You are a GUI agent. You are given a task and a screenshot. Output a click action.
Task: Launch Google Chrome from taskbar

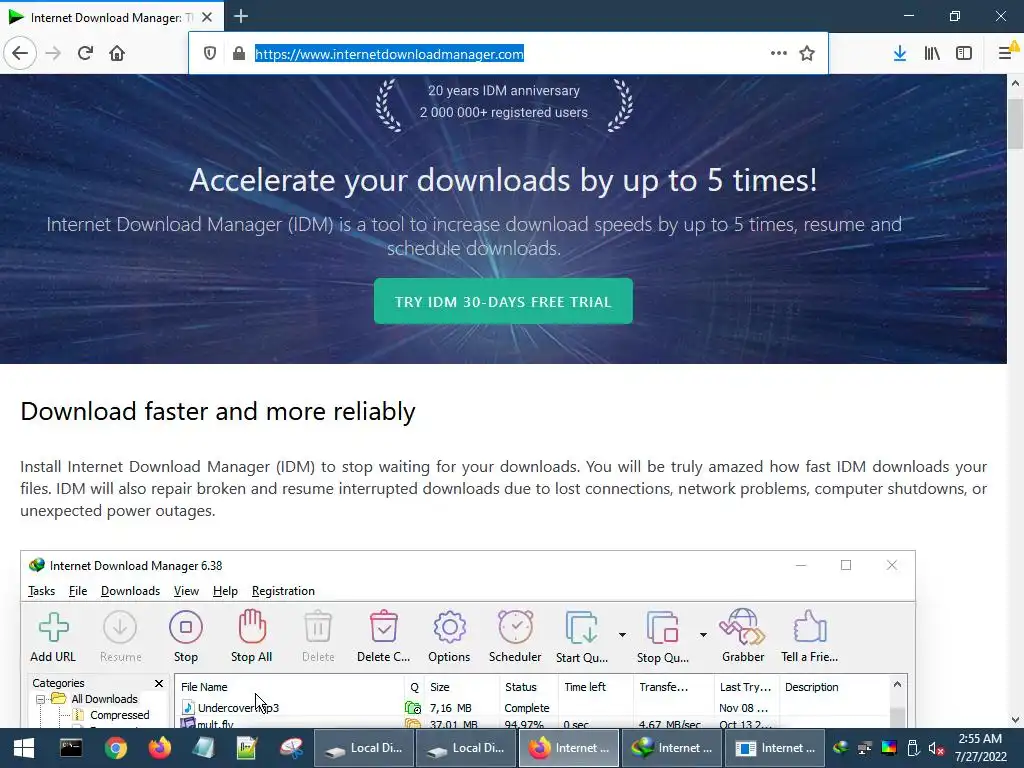tap(116, 748)
